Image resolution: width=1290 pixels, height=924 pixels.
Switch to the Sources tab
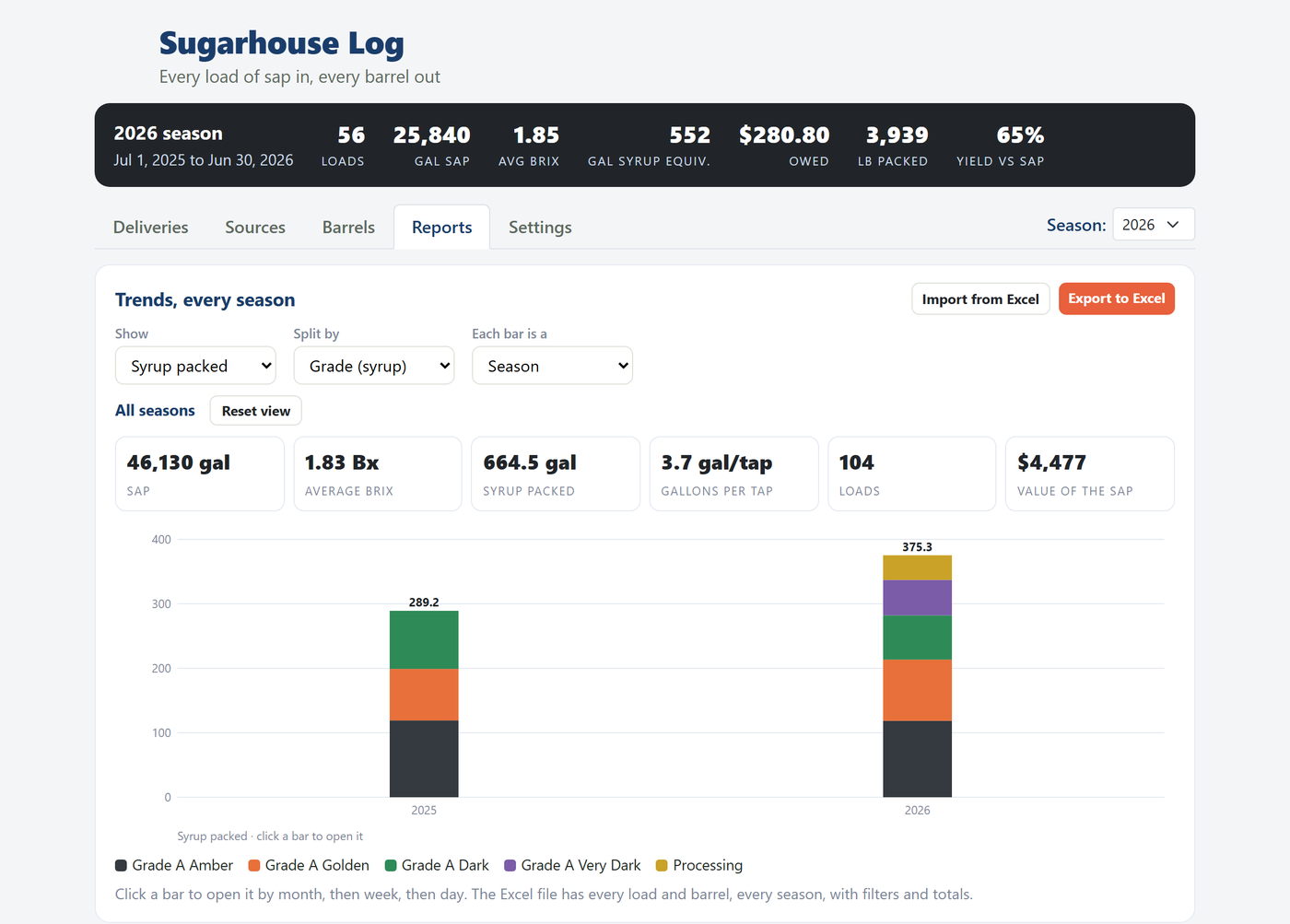pos(255,228)
